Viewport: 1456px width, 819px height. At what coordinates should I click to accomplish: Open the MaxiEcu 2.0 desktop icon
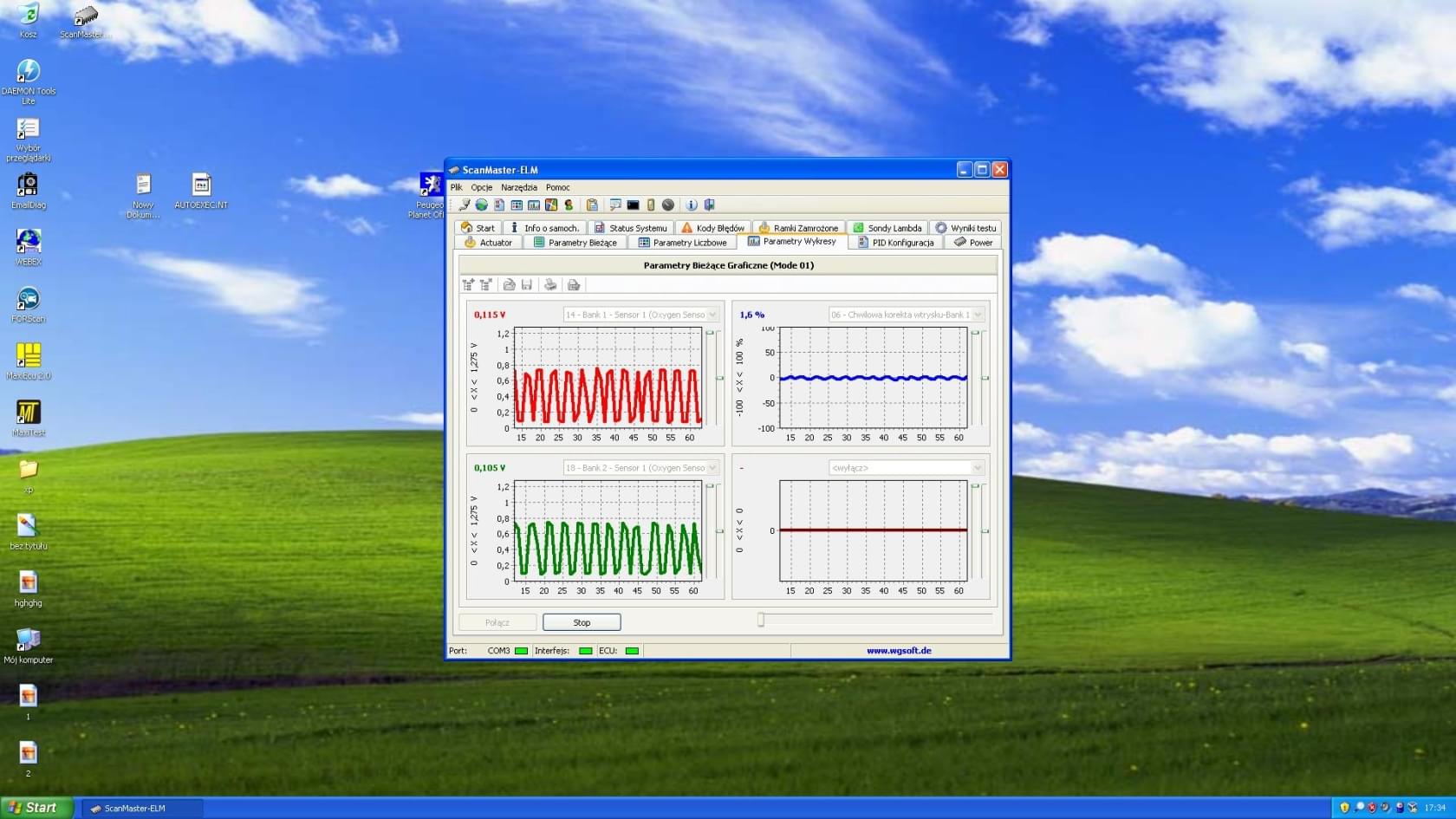(x=29, y=361)
